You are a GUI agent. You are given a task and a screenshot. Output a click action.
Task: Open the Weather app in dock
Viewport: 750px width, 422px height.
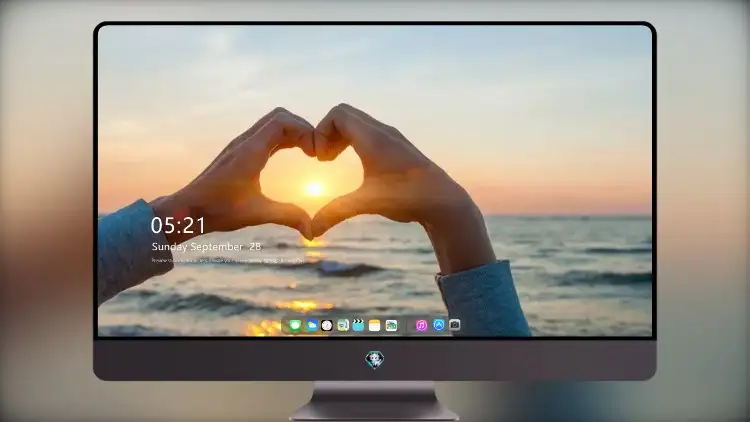pyautogui.click(x=311, y=325)
